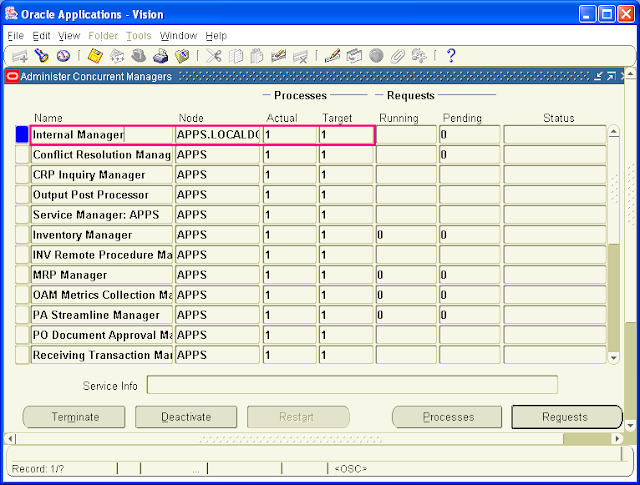Select the CRP Inquiry Manager name field

[x=102, y=175]
